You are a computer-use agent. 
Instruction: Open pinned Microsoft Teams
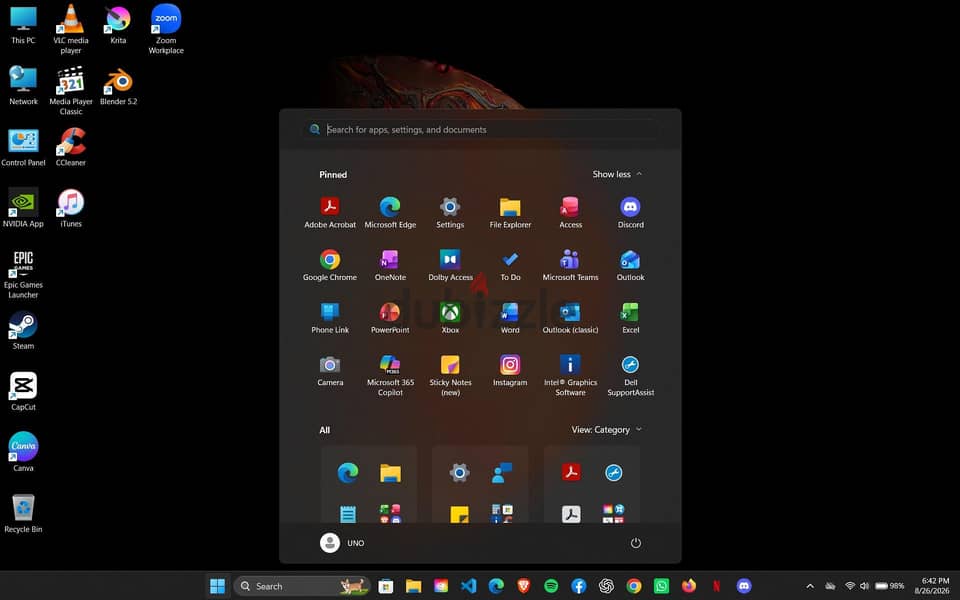(570, 265)
